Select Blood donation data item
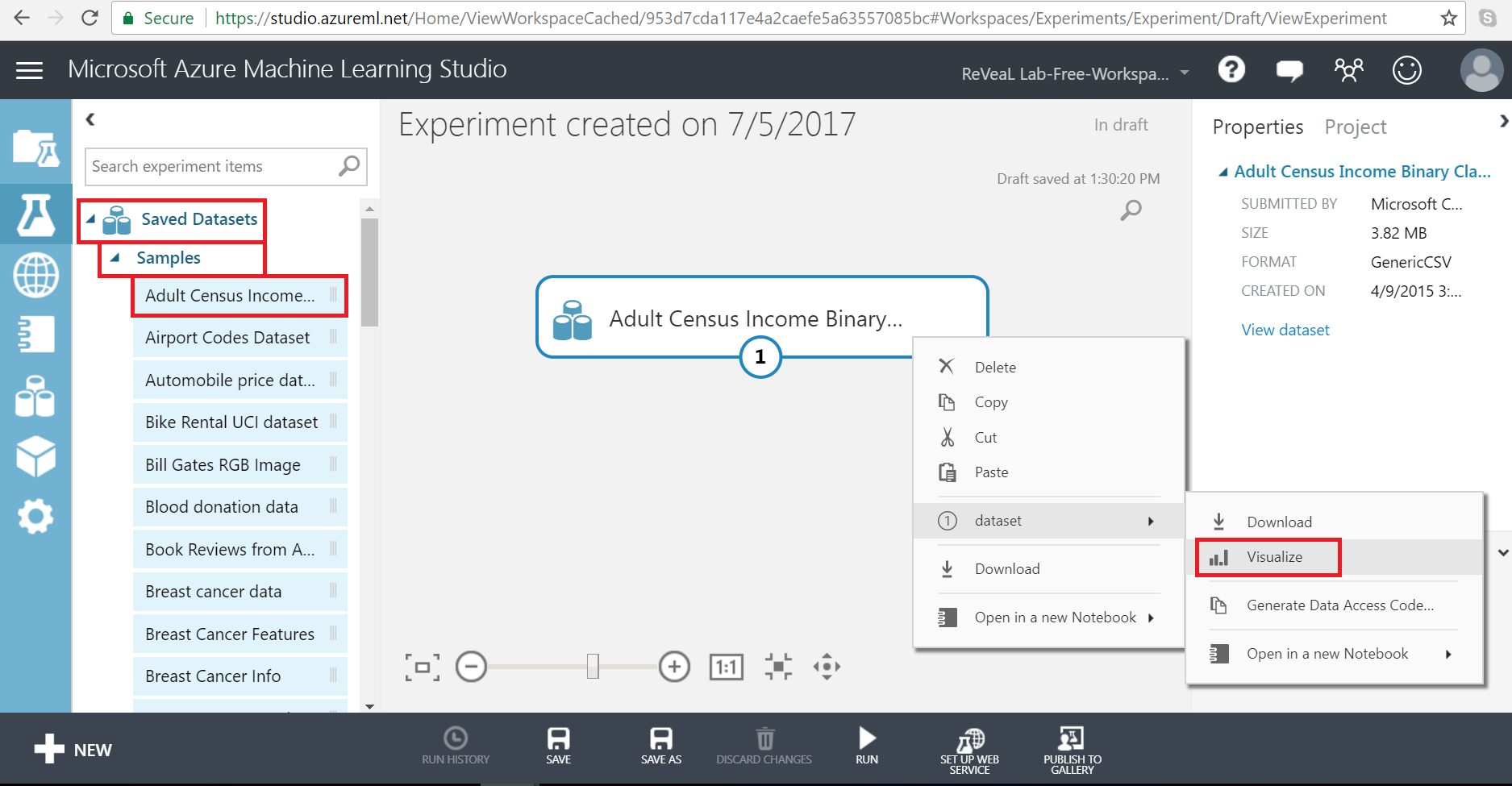The image size is (1512, 786). [240, 507]
